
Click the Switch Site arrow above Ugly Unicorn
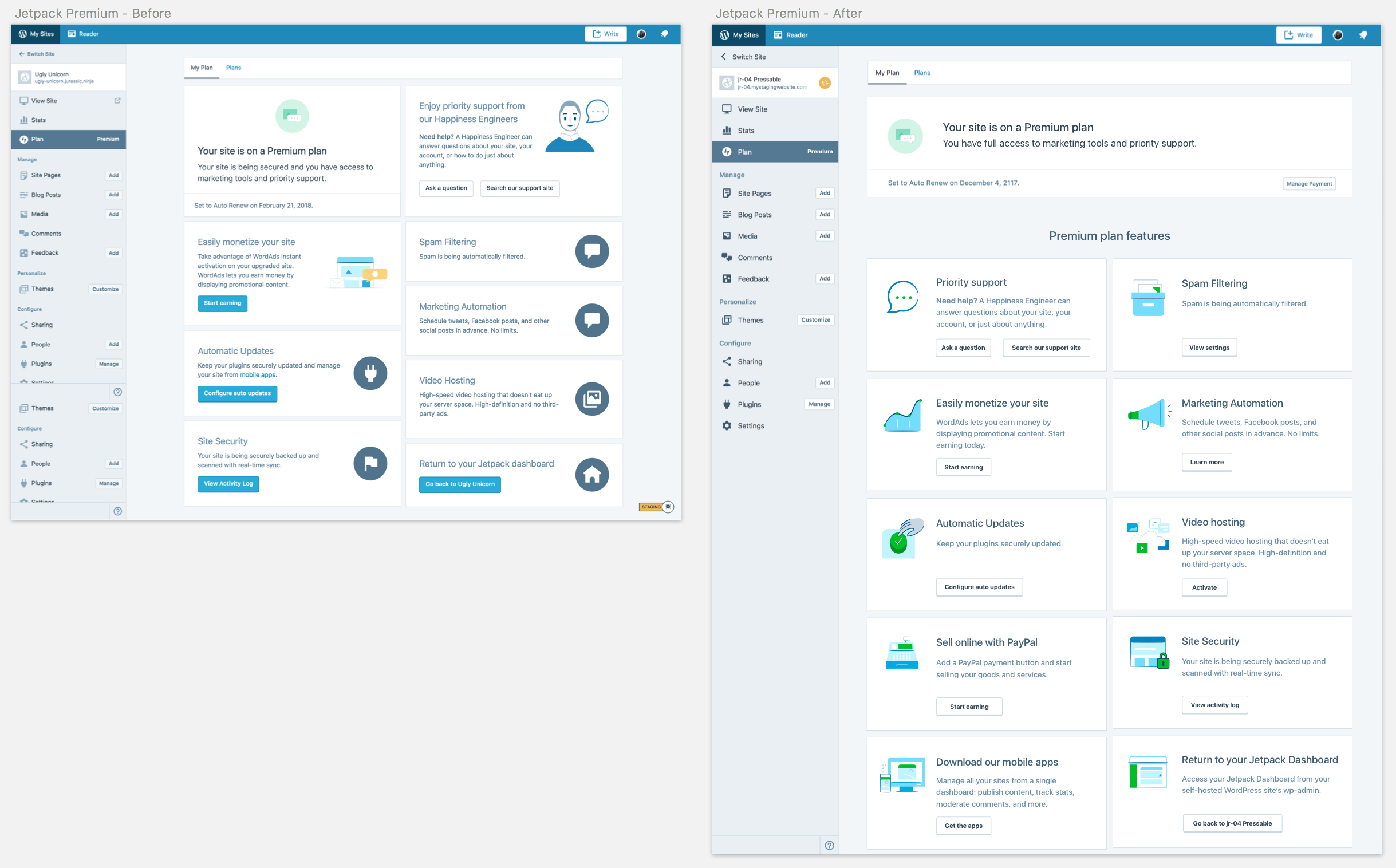coord(22,54)
